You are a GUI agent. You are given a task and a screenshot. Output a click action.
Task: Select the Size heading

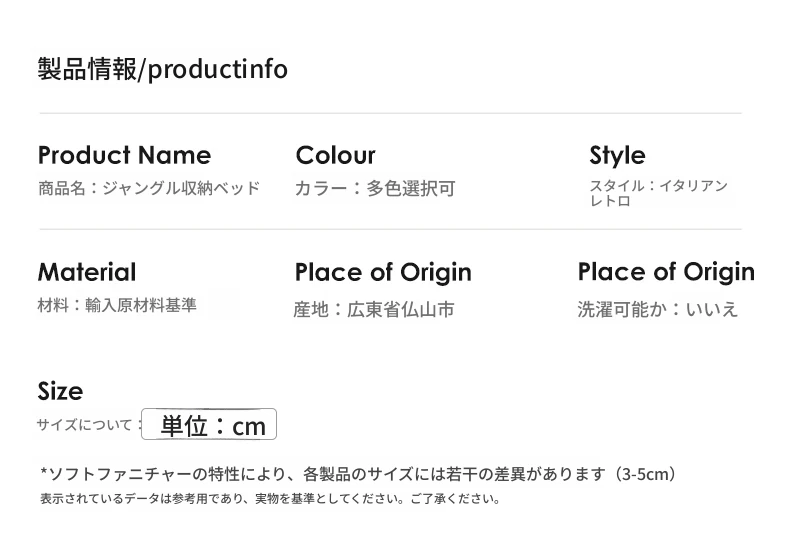(60, 391)
